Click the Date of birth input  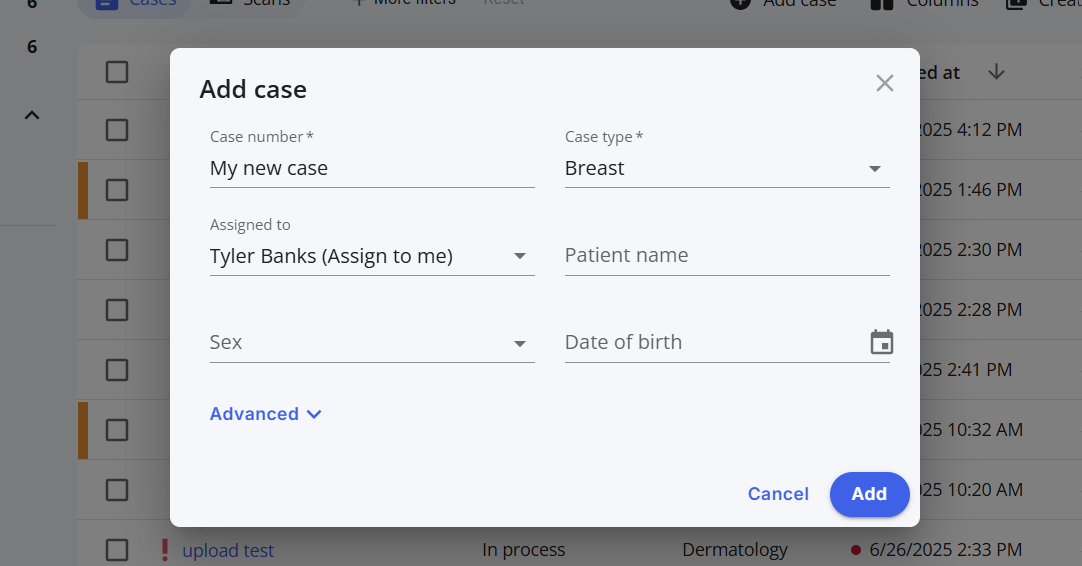click(x=714, y=342)
